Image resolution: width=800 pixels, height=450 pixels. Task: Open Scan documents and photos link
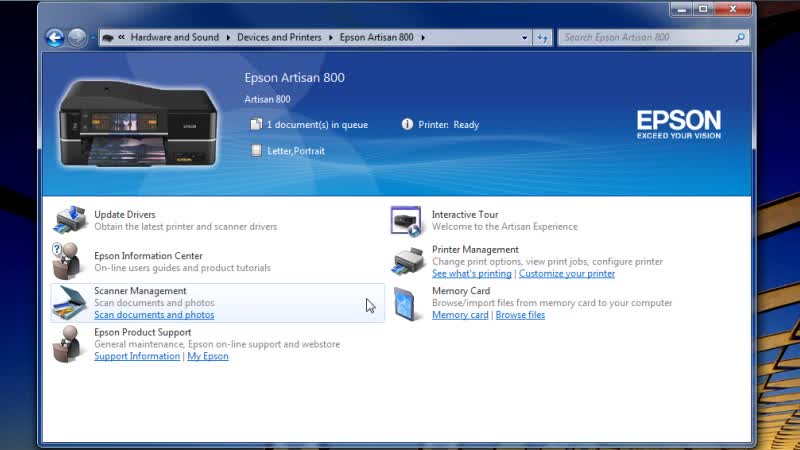[x=154, y=315]
